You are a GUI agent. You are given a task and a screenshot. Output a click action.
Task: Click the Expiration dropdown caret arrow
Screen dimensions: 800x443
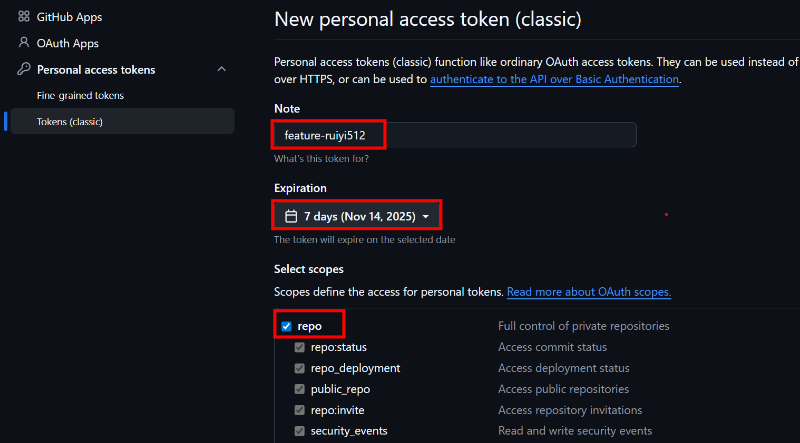pyautogui.click(x=426, y=216)
